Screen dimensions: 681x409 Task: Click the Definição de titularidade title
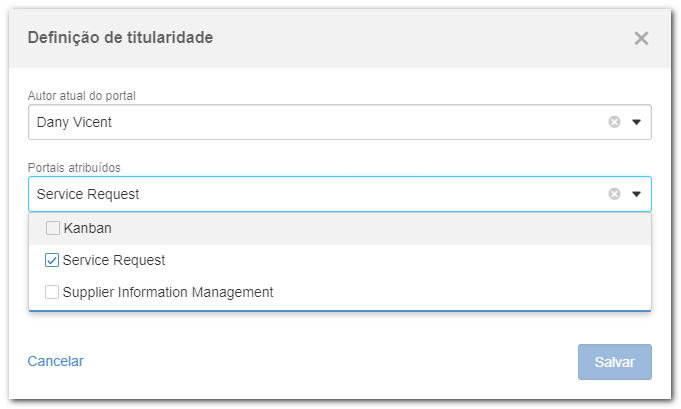(120, 37)
